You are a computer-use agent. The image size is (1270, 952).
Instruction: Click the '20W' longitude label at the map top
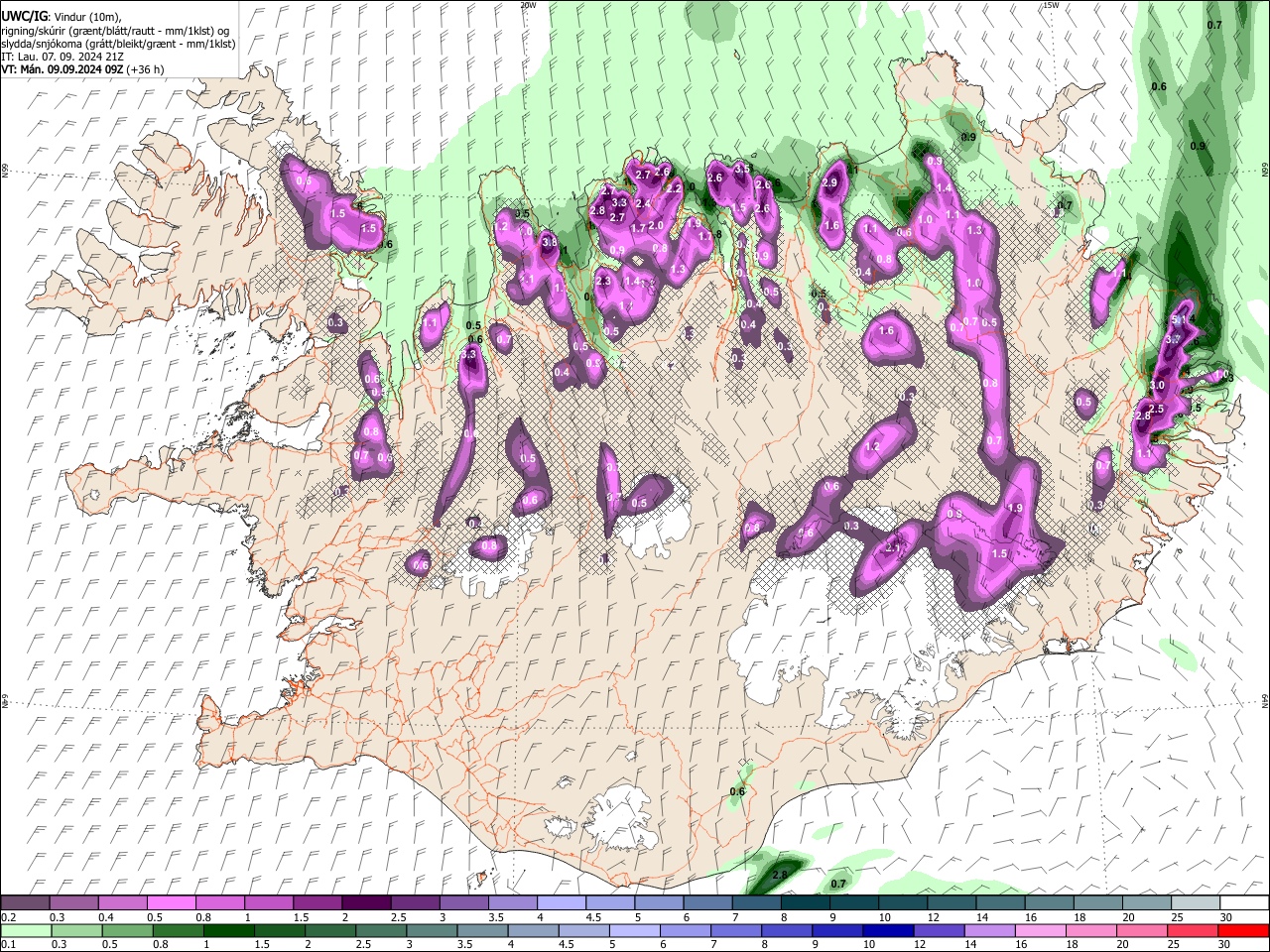click(528, 5)
